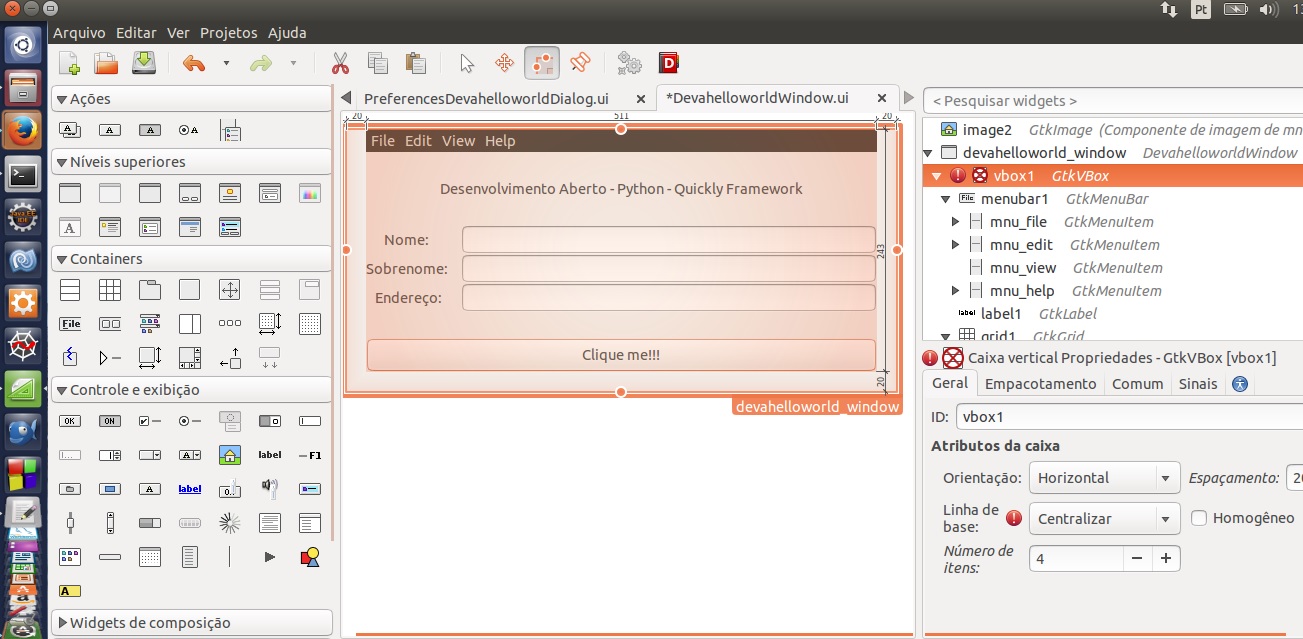Image resolution: width=1303 pixels, height=639 pixels.
Task: Open the Orientação dropdown
Action: [x=1104, y=478]
